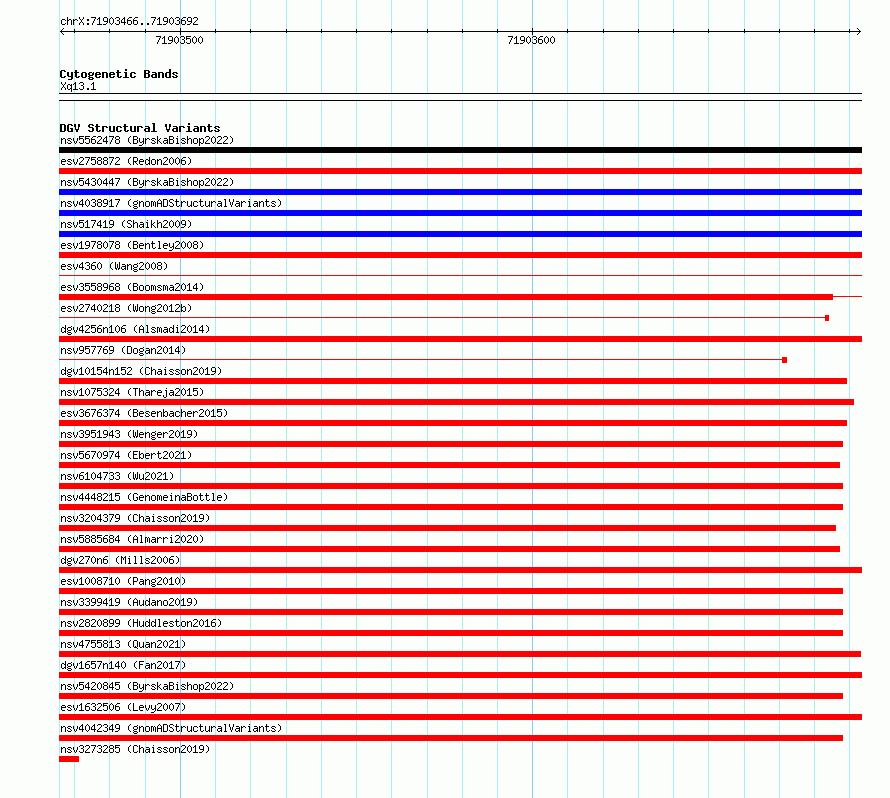
Task: Click the small red end block of esv2740218
Action: pyautogui.click(x=827, y=318)
